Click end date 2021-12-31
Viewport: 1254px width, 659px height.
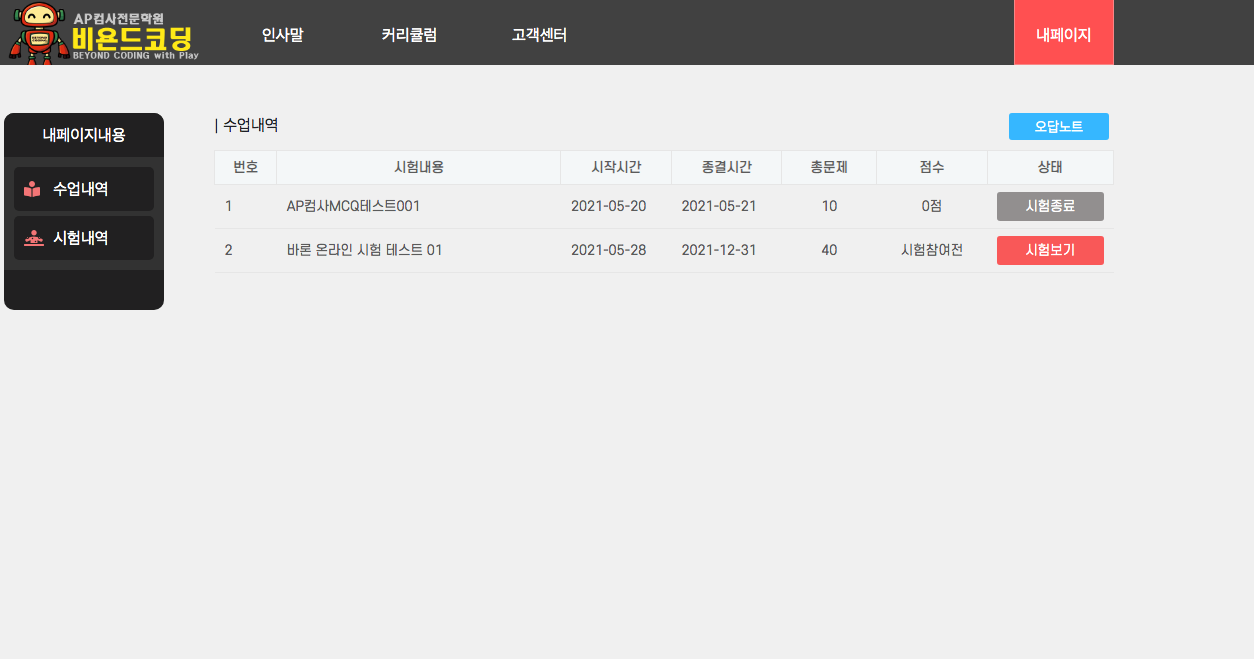(719, 250)
